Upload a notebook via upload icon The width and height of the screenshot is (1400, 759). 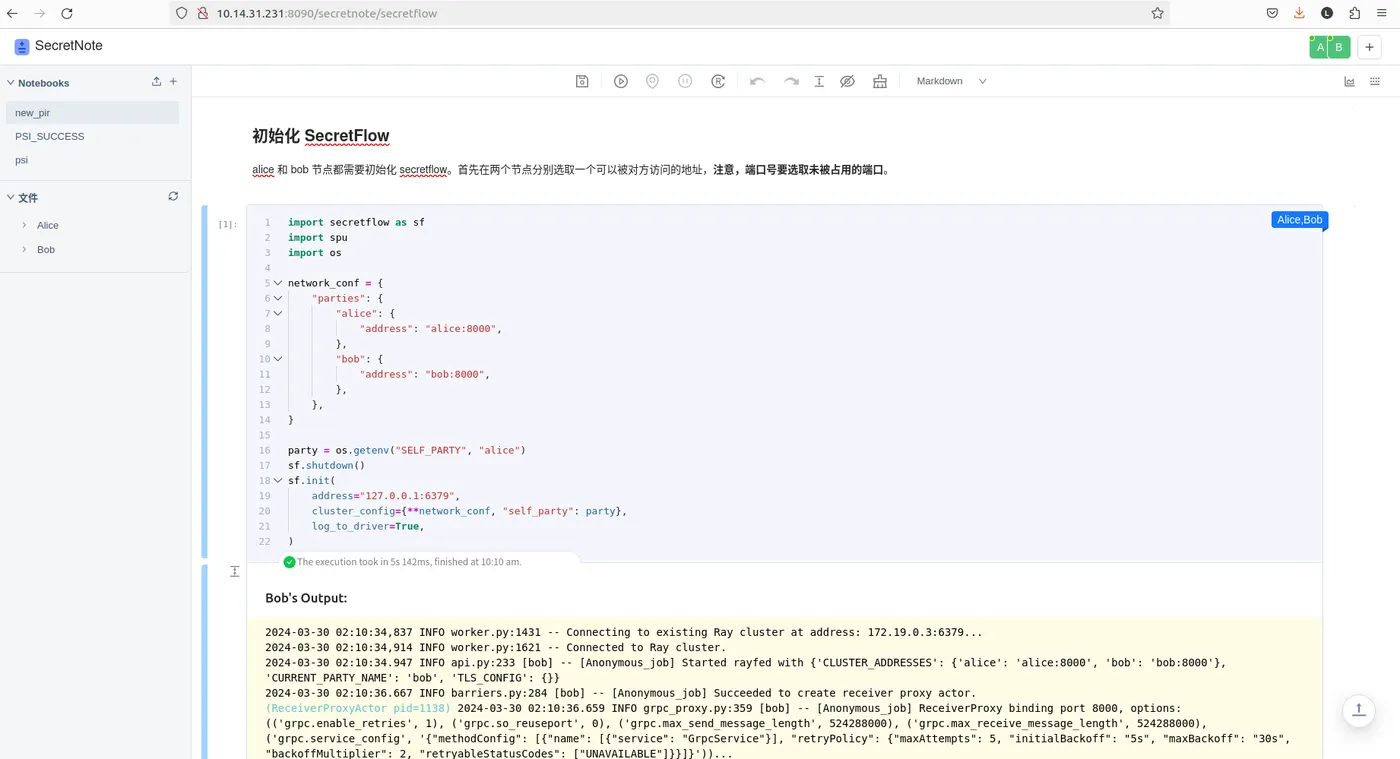coord(156,82)
